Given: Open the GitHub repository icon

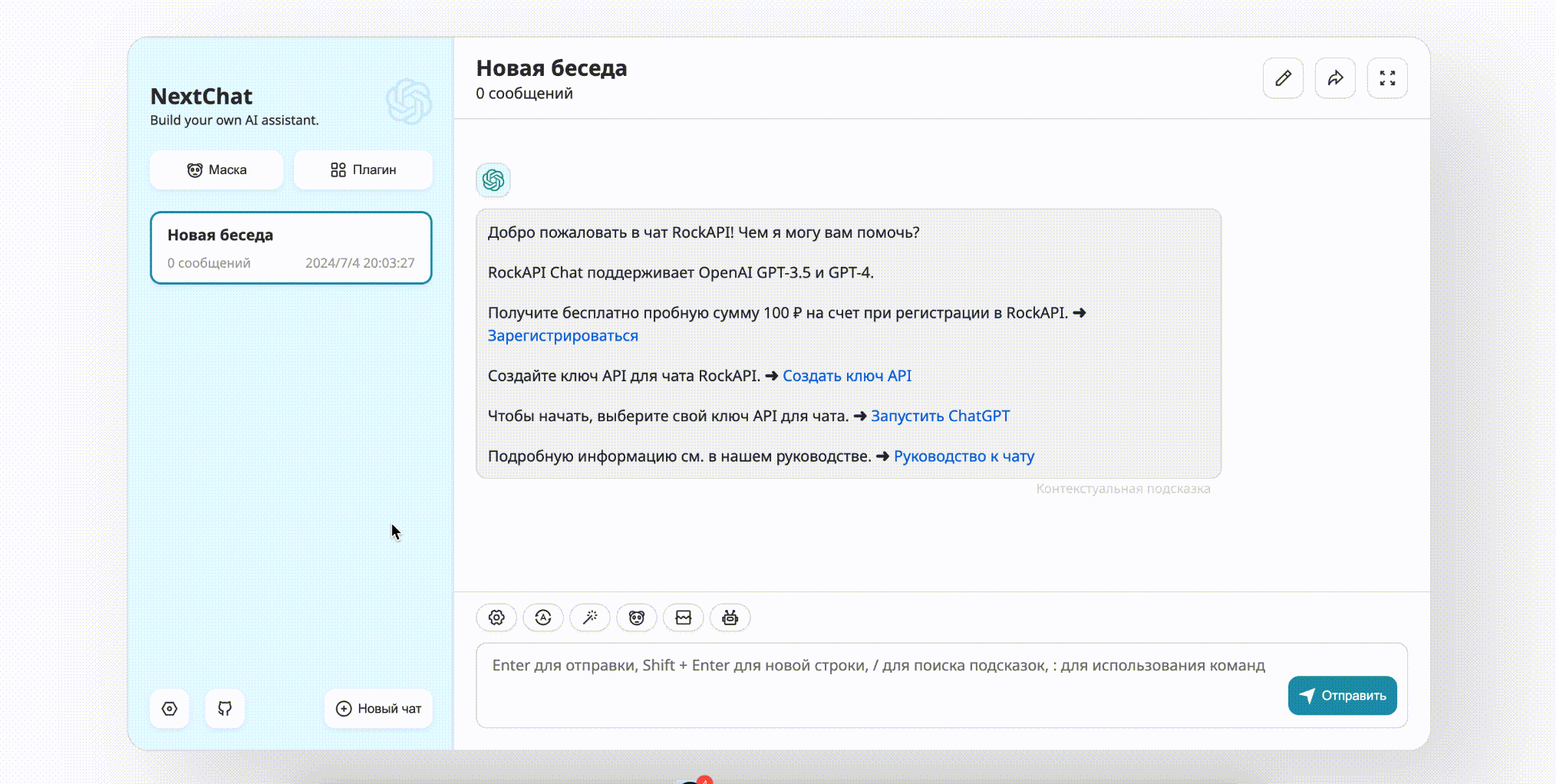Looking at the screenshot, I should 225,709.
